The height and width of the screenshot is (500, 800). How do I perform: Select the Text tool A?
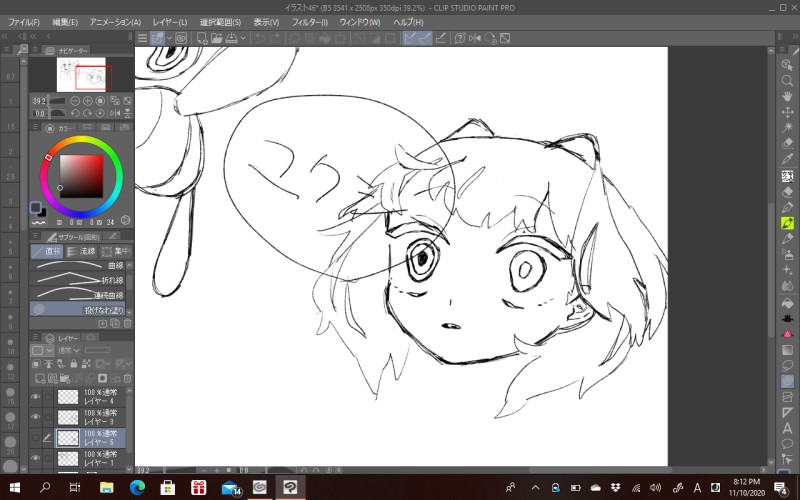pyautogui.click(x=787, y=429)
